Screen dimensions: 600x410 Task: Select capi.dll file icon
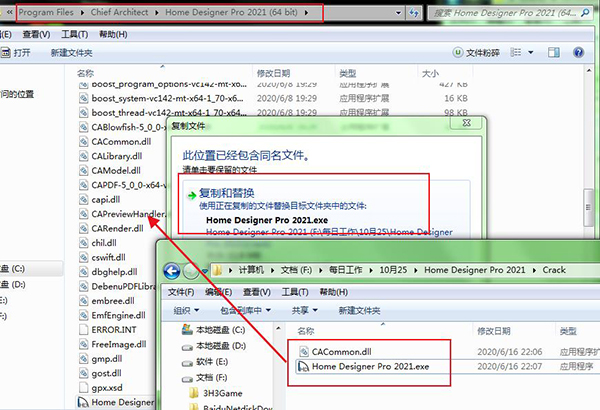(83, 199)
